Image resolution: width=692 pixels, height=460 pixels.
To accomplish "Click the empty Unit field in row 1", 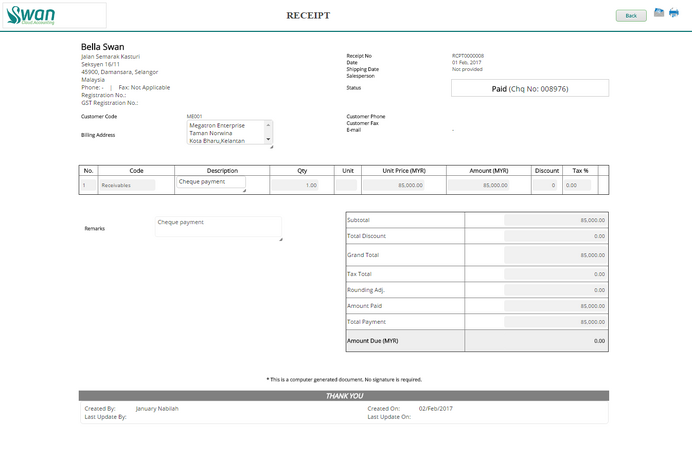I will point(346,185).
